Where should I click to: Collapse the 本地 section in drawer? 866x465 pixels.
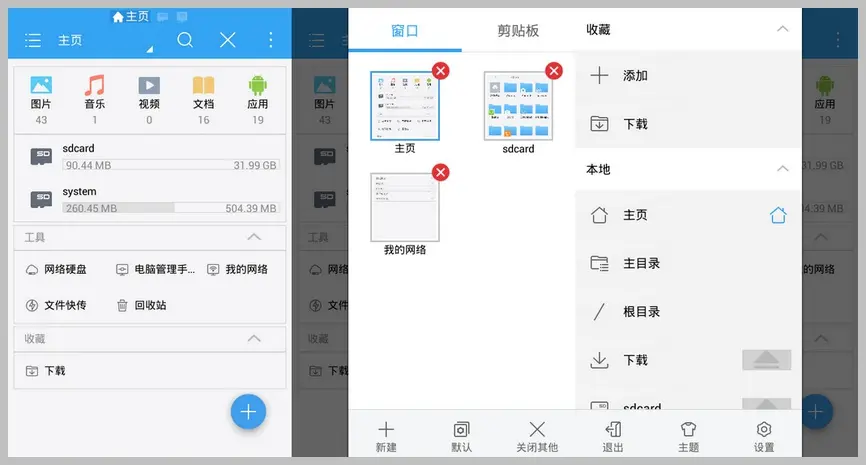783,169
